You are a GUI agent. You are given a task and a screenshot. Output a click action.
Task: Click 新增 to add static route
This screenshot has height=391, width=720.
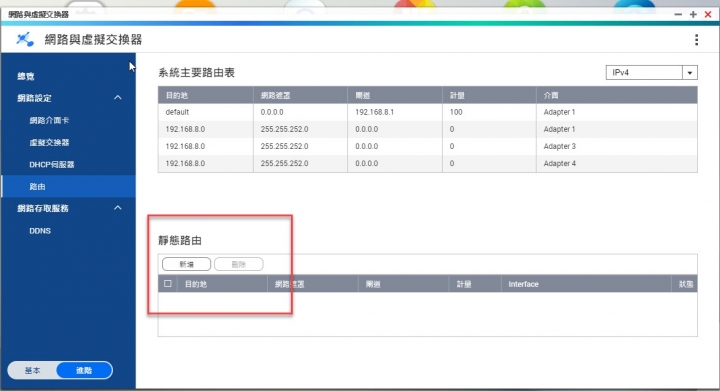186,264
